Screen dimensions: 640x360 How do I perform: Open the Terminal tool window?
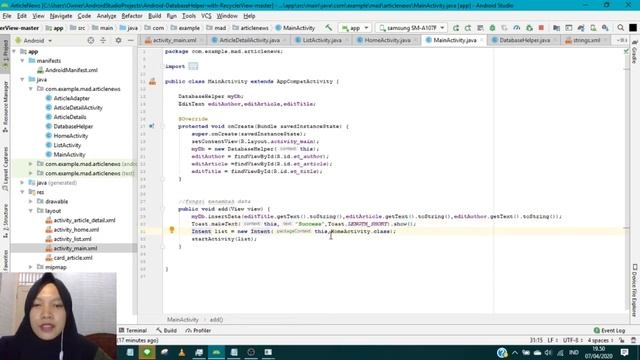click(133, 330)
